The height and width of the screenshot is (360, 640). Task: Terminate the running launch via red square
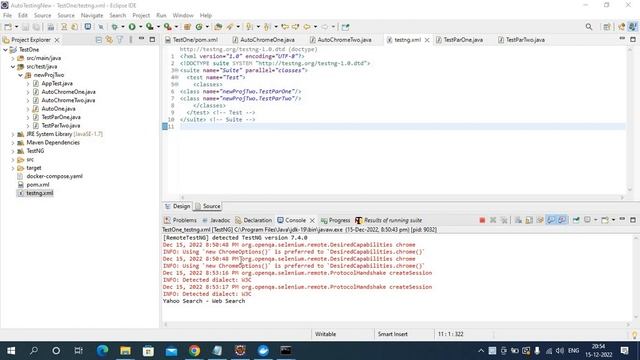point(482,220)
